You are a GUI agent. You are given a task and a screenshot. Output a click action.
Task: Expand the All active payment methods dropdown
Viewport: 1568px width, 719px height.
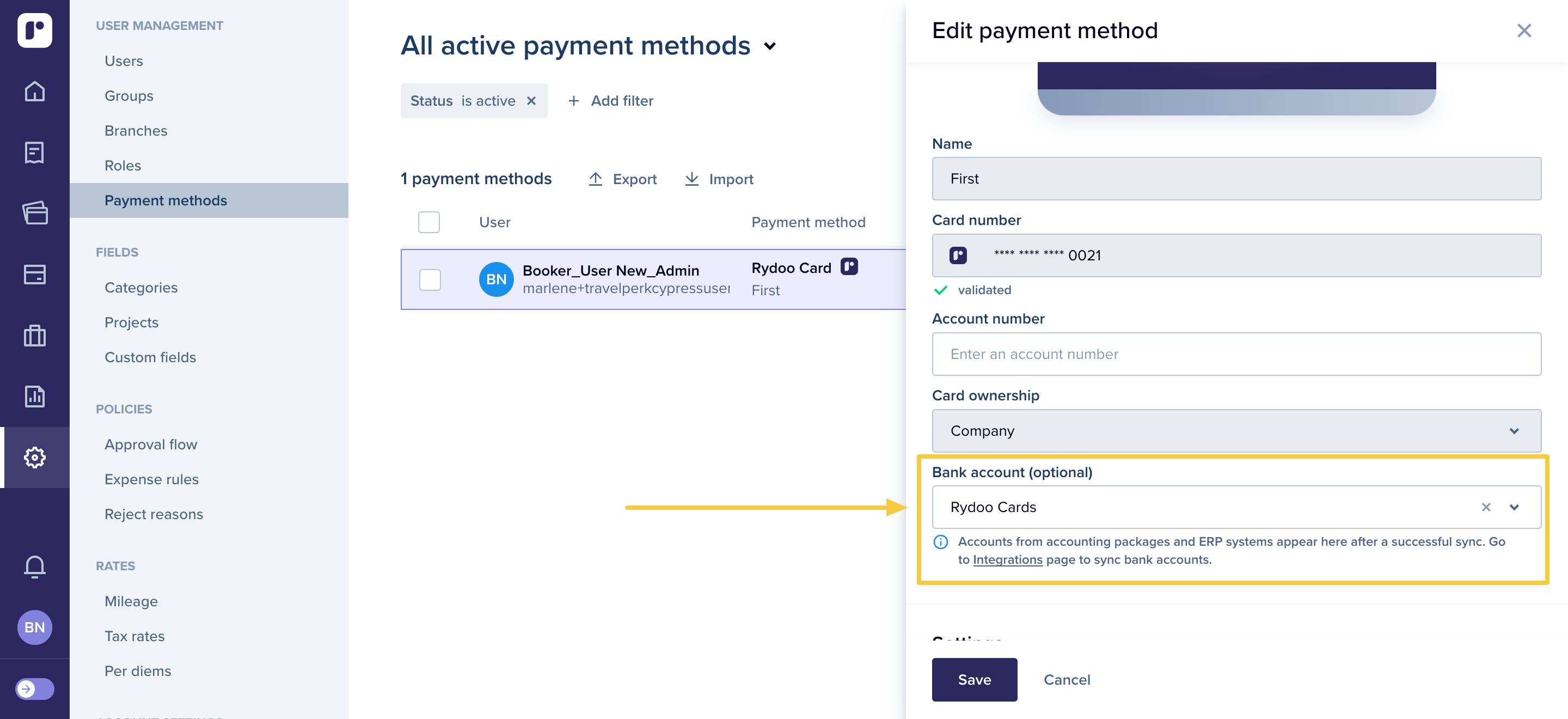[x=770, y=46]
